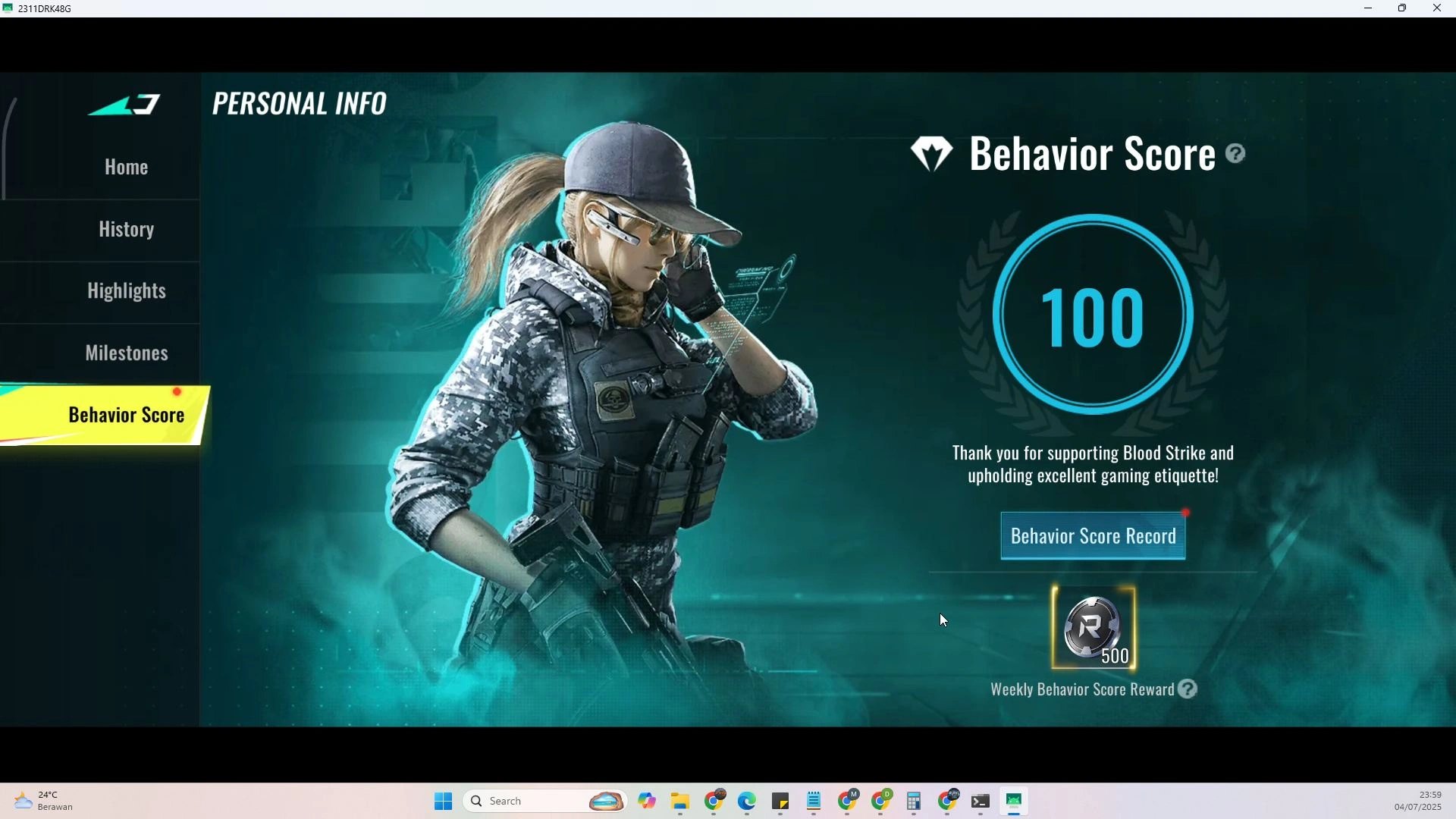1456x819 pixels.
Task: Open Windows Start menu
Action: click(x=444, y=801)
